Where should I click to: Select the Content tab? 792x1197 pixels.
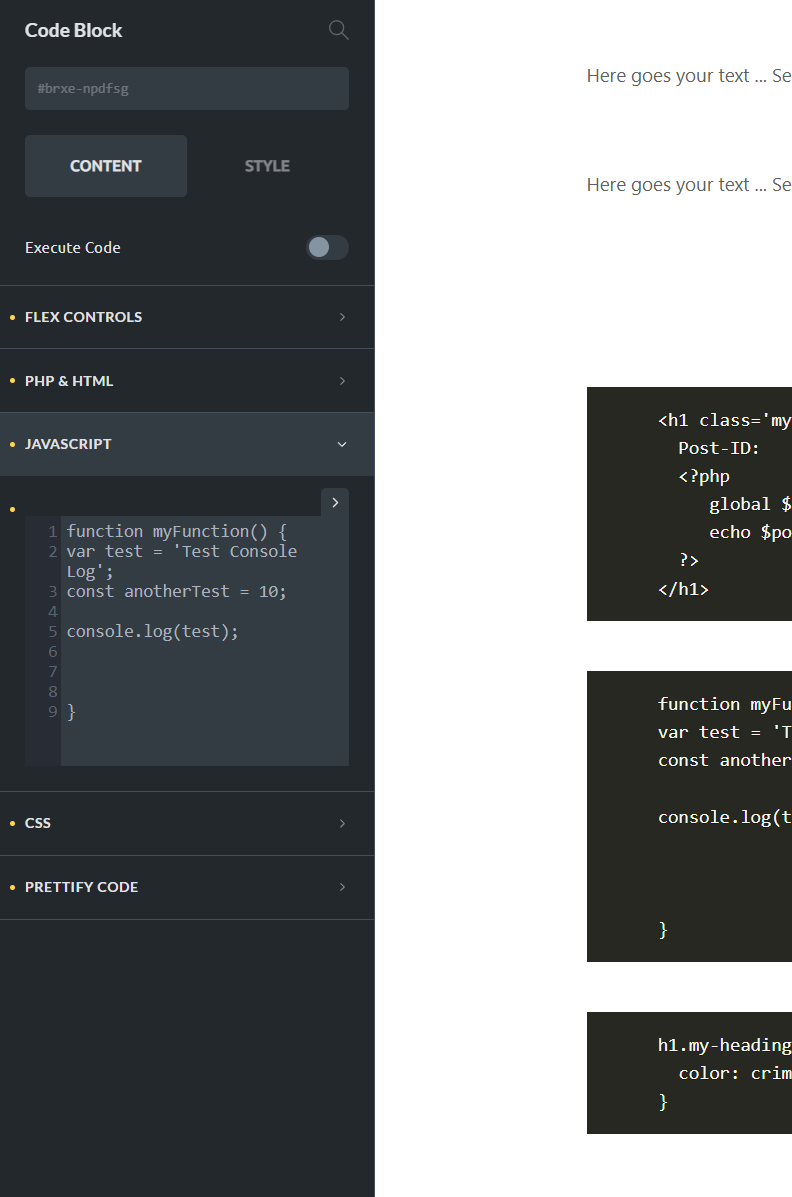click(105, 166)
